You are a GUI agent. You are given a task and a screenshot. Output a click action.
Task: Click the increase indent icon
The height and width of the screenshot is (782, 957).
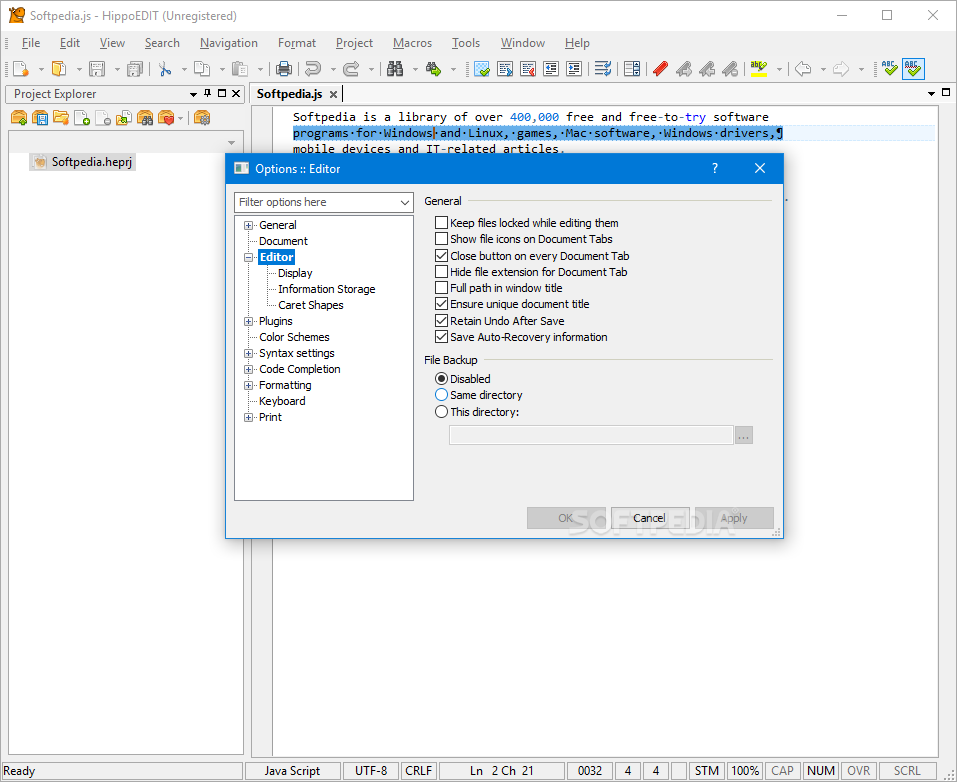pos(574,68)
